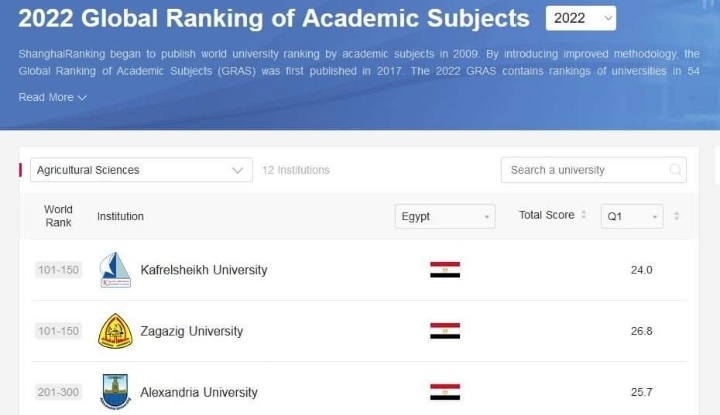
Task: Open Alexandria University link
Action: click(199, 392)
